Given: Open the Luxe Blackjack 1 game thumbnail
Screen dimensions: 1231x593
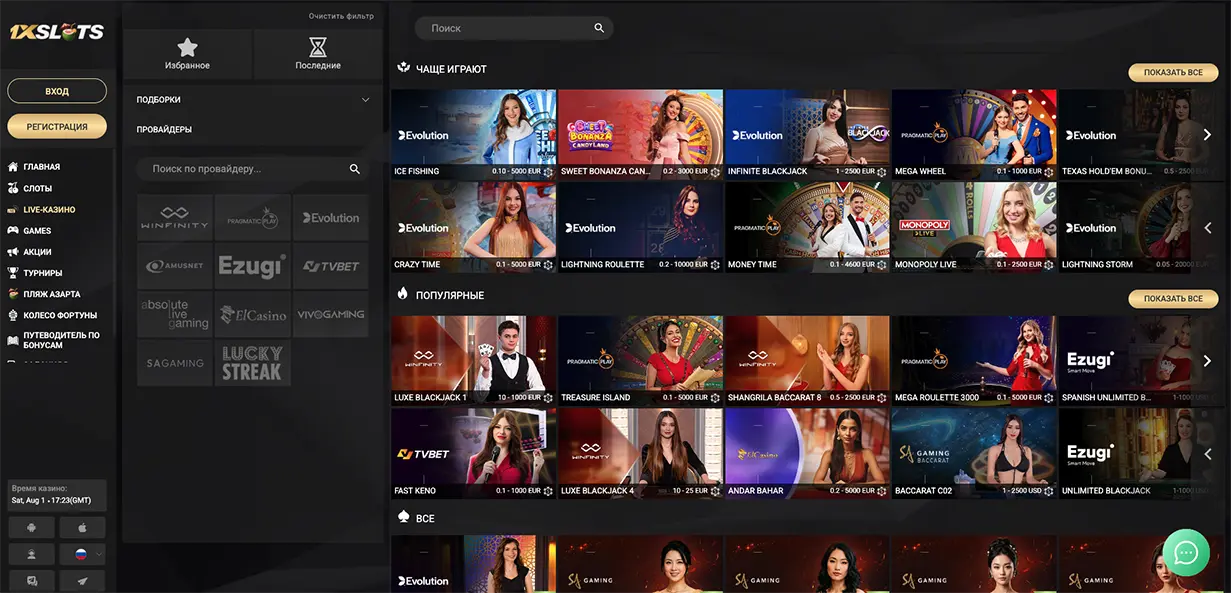Looking at the screenshot, I should [x=473, y=360].
